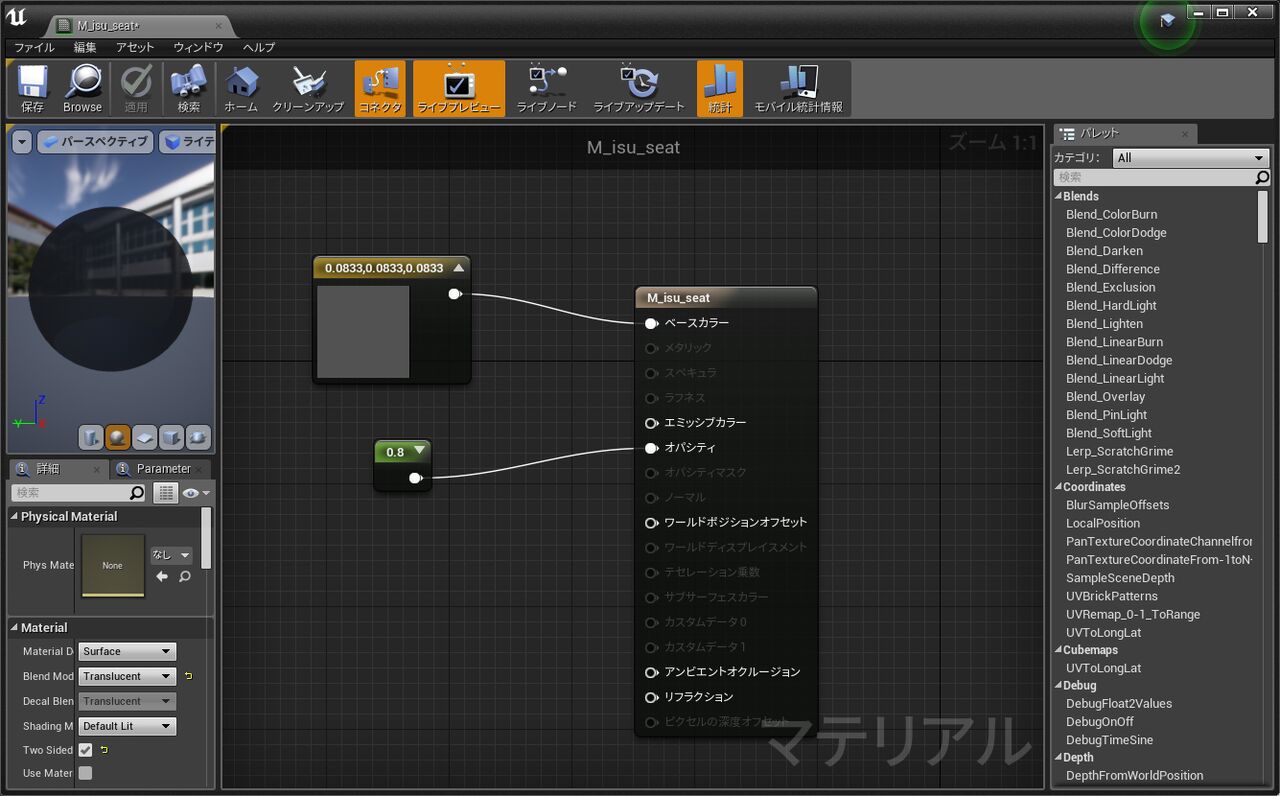Screen dimensions: 1280x796
Task: Click the details search magnifier icon
Action: coord(137,493)
